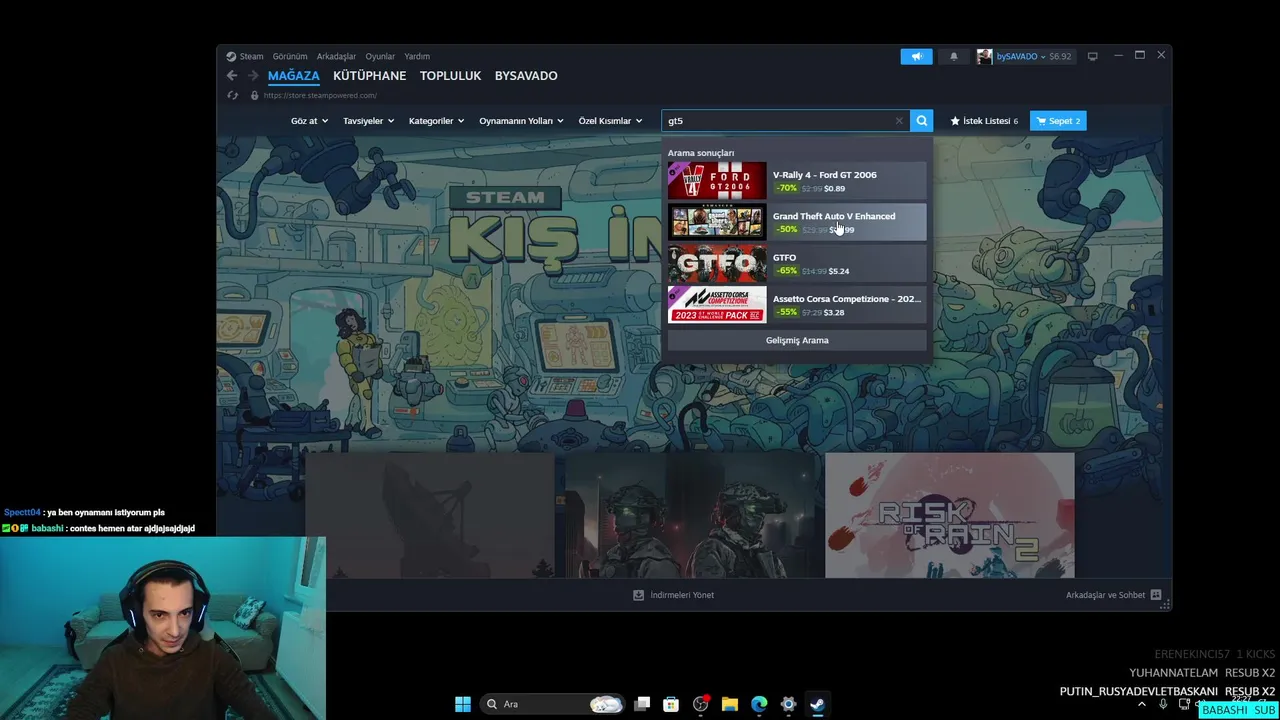This screenshot has height=720, width=1280.
Task: Click the Steam announcements megaphone icon
Action: click(x=916, y=56)
